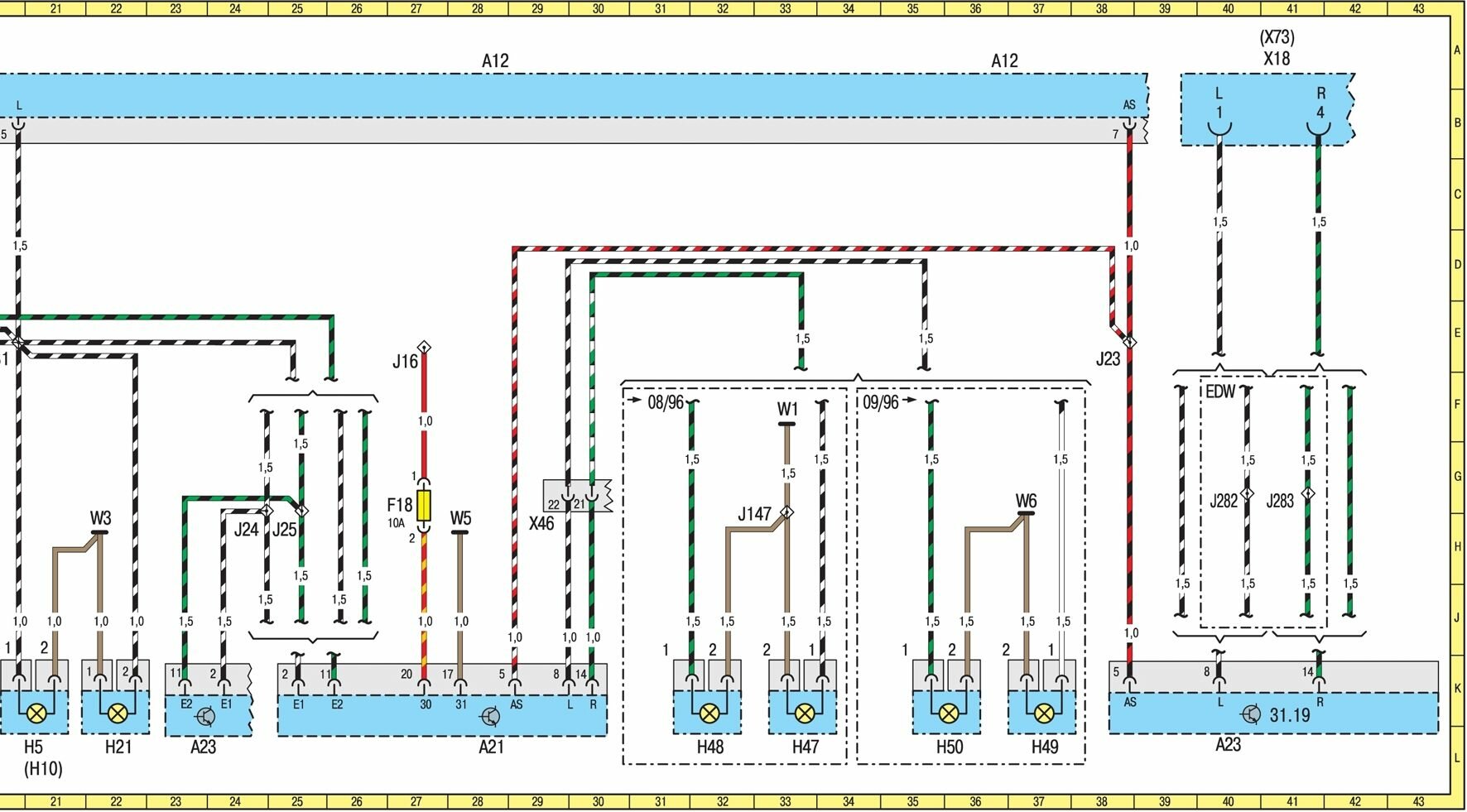Image resolution: width=1467 pixels, height=812 pixels.
Task: Click the transistor symbol in module A21
Action: pos(490,716)
